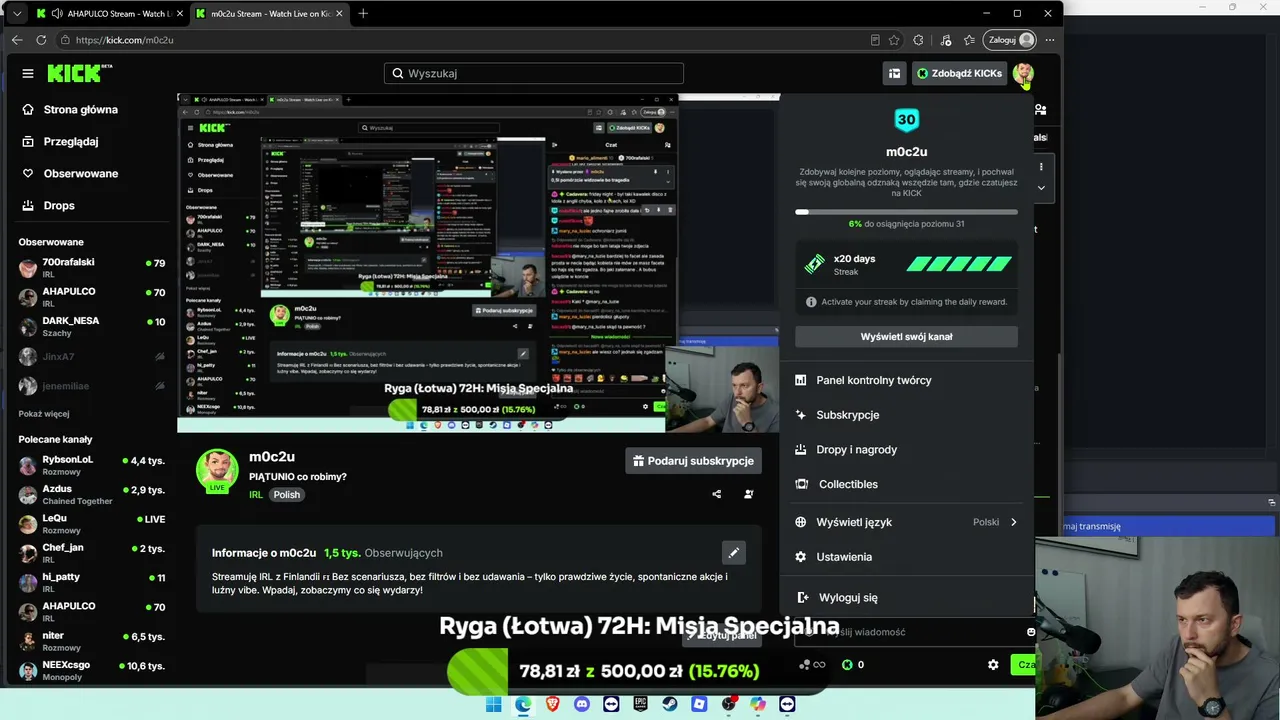This screenshot has height=720, width=1280.
Task: Reload the browser page
Action: 41,40
